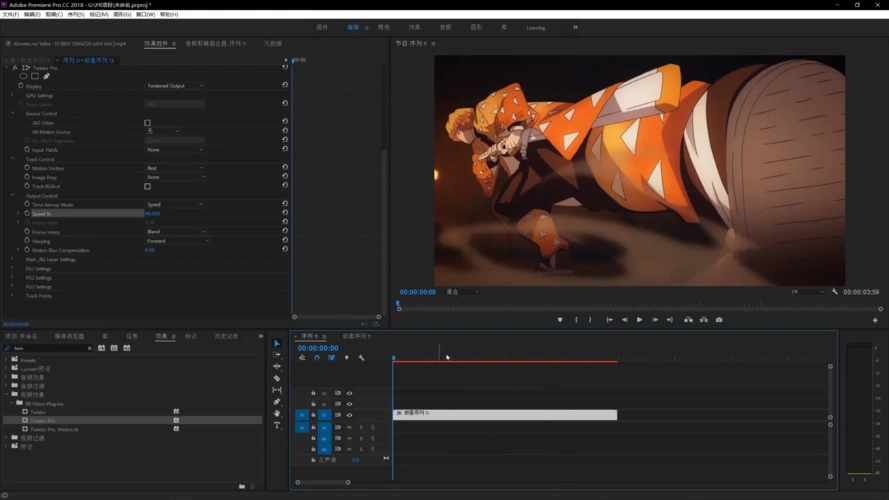Screen dimensions: 889x500
Task: Click the Speed % value 40.000
Action: click(152, 214)
